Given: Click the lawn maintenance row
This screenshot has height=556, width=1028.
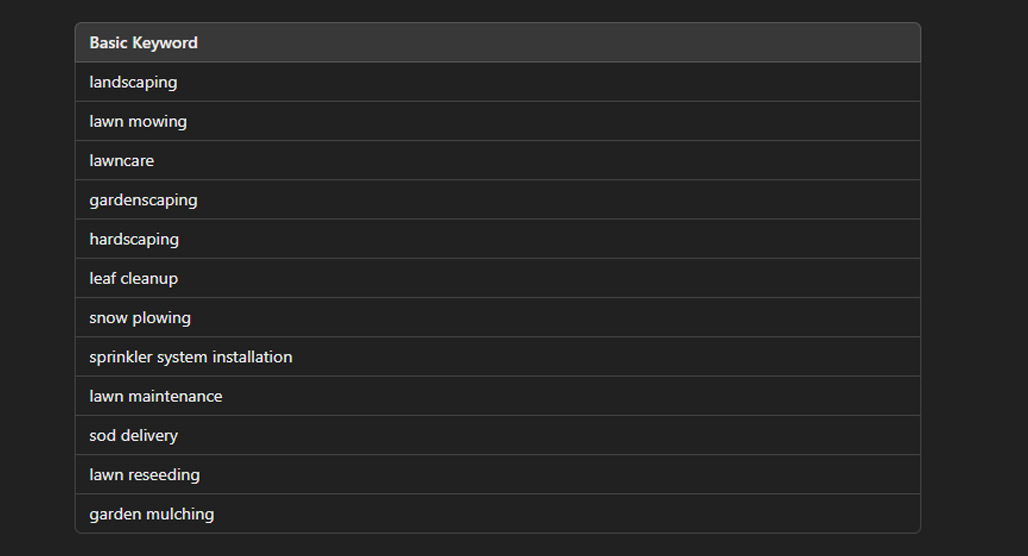Looking at the screenshot, I should [498, 396].
